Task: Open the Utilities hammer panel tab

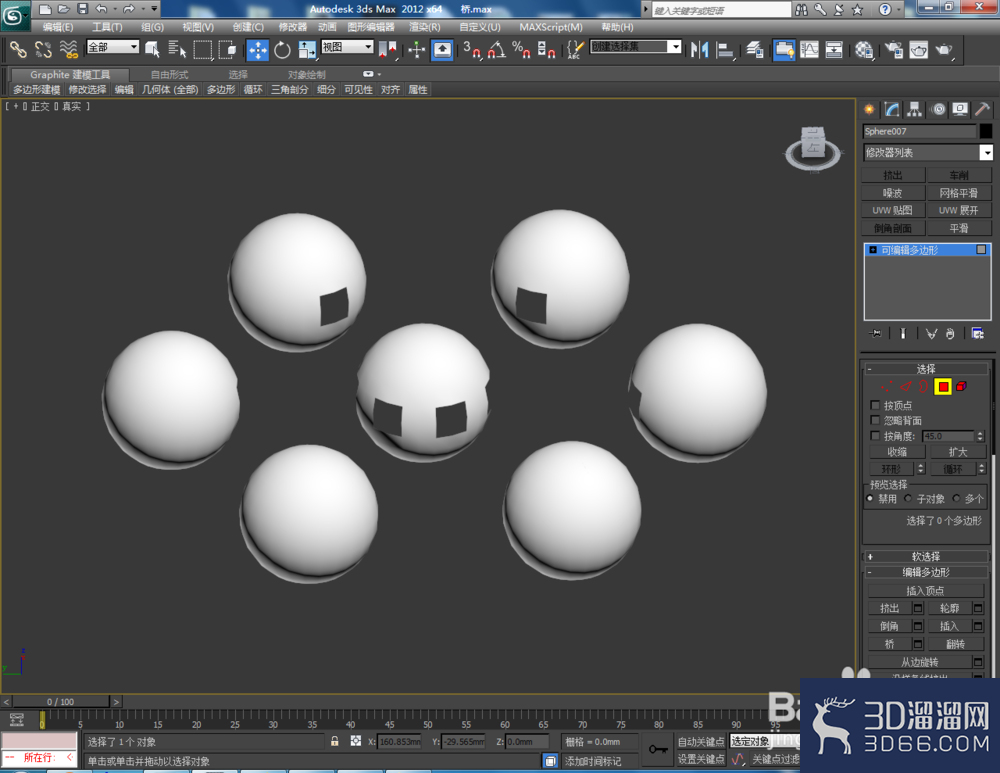Action: click(983, 110)
